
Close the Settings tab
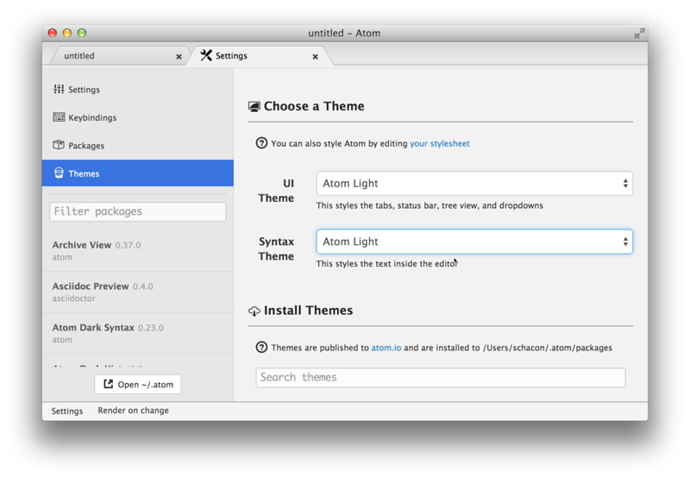[315, 57]
